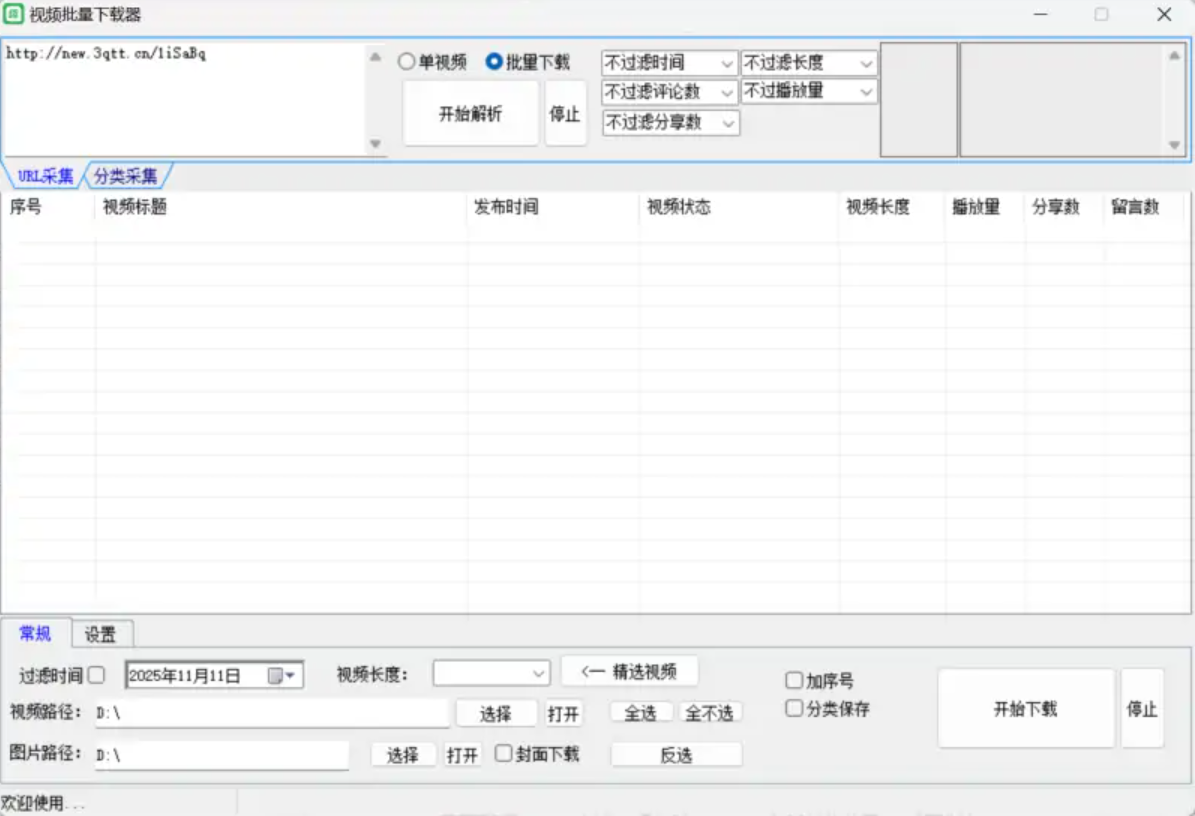Click 打开 for 图片路径
This screenshot has height=816, width=1195.
[x=463, y=755]
